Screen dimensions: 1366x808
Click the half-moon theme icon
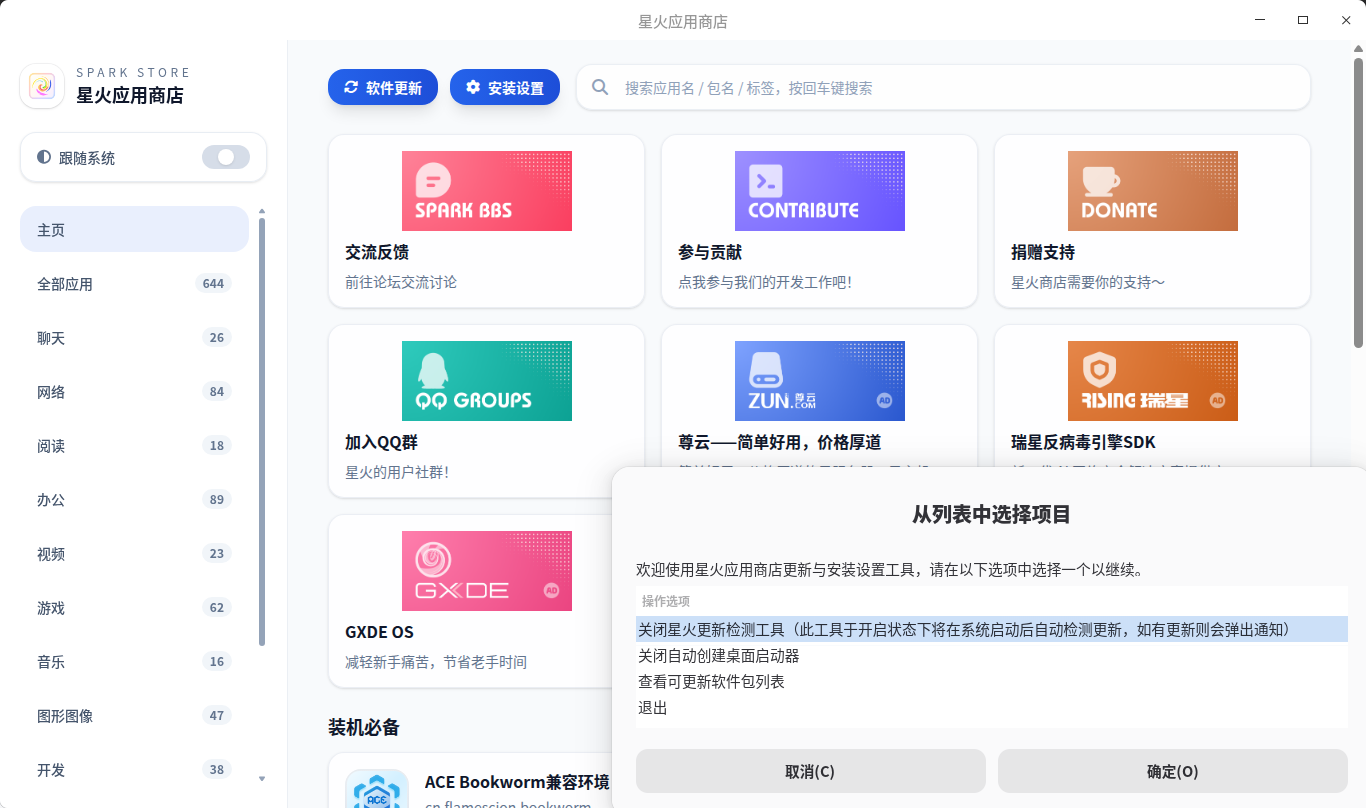click(x=43, y=157)
